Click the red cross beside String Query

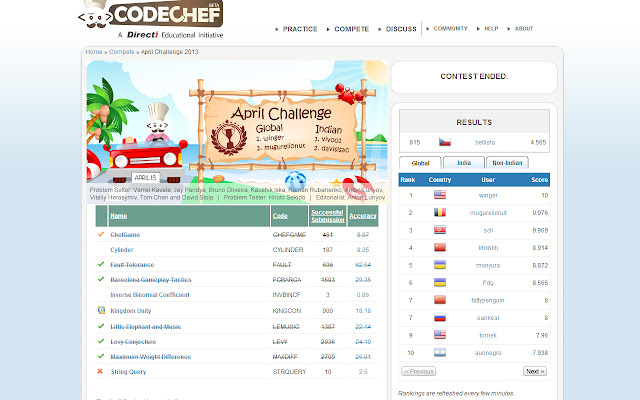(x=100, y=371)
